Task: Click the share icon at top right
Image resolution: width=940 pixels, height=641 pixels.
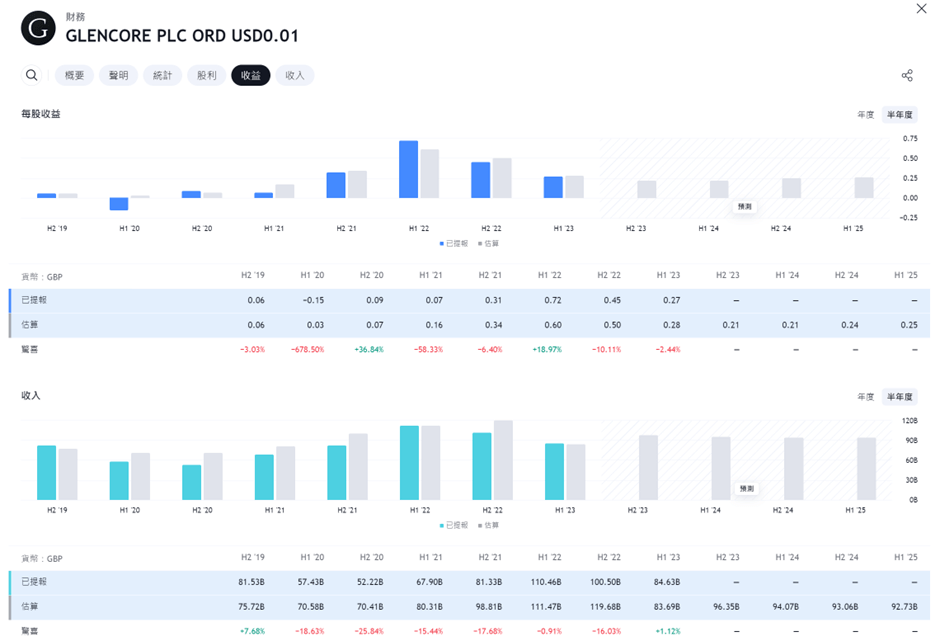Action: coord(907,75)
